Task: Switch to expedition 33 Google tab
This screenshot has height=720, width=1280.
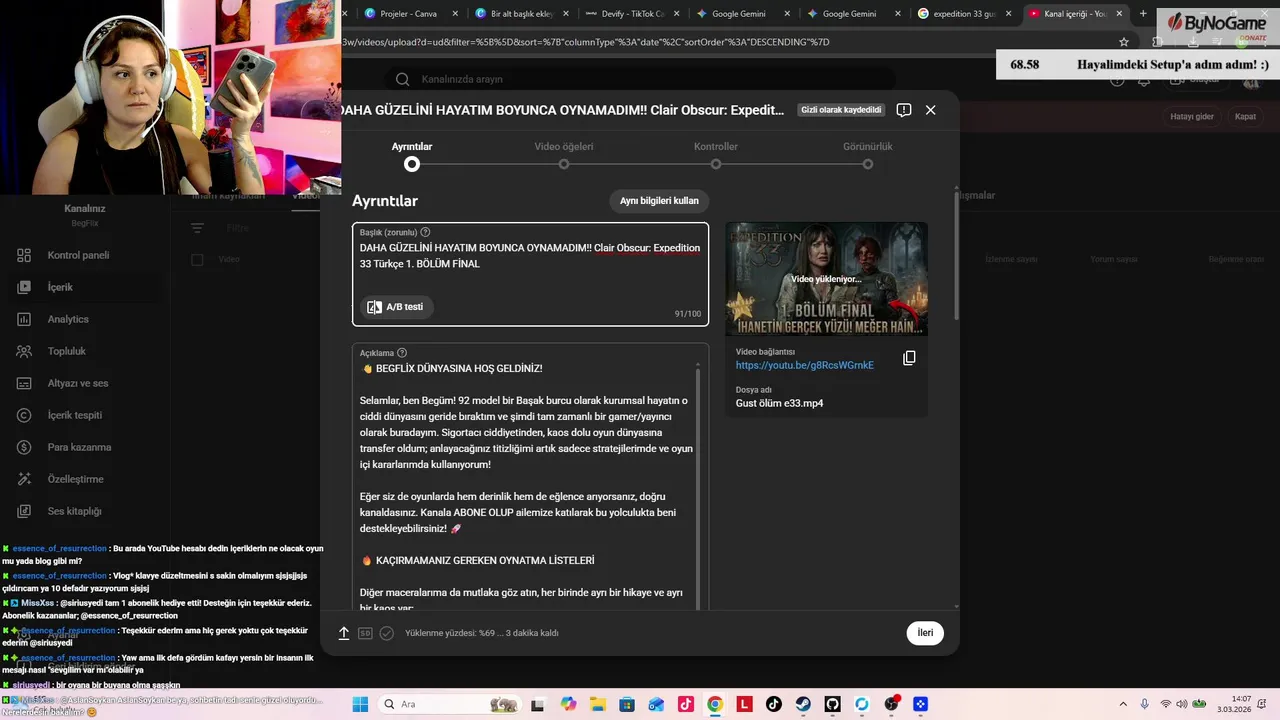Action: coord(965,13)
